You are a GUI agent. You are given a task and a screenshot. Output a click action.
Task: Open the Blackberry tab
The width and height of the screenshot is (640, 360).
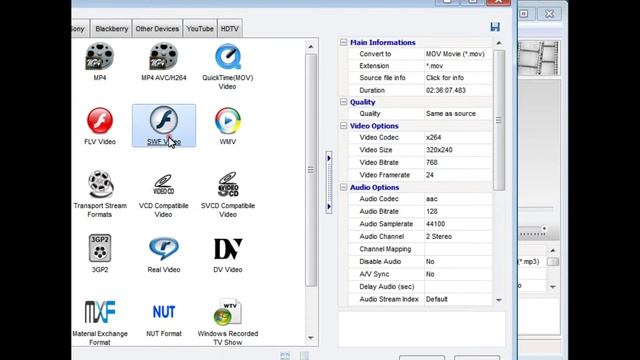pyautogui.click(x=111, y=29)
